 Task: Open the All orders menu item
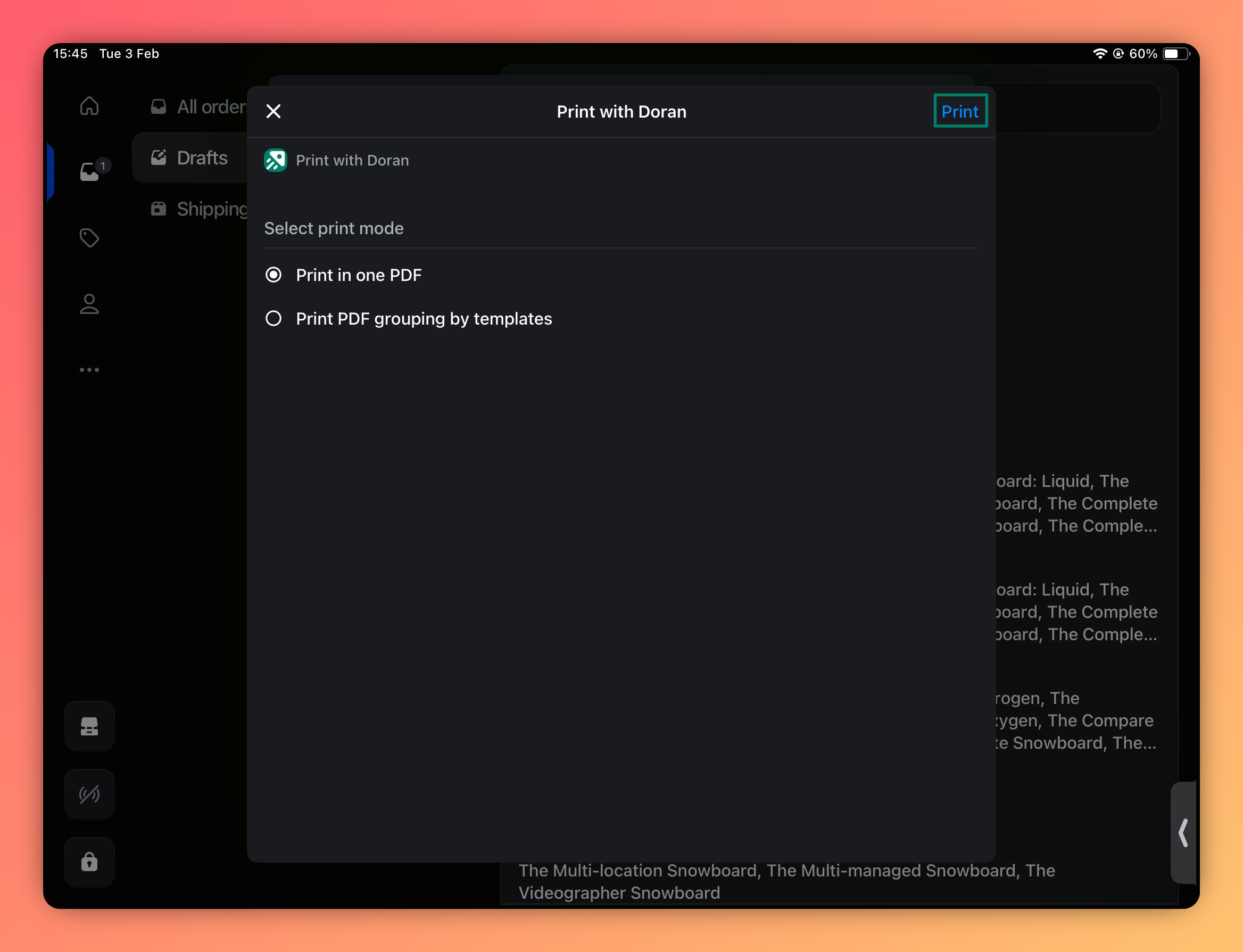pos(198,106)
